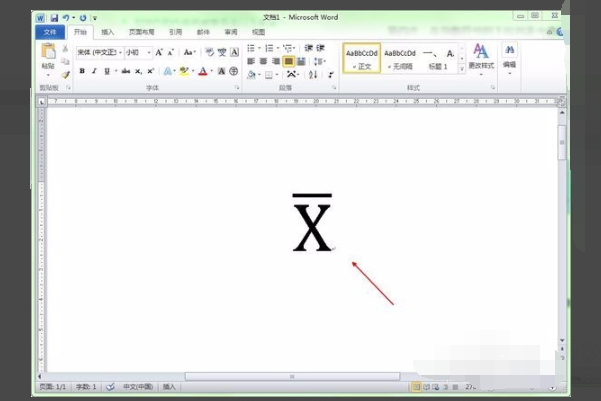Click the ruler tab selector L icon
Viewport: 601px width, 401px height.
click(x=41, y=102)
